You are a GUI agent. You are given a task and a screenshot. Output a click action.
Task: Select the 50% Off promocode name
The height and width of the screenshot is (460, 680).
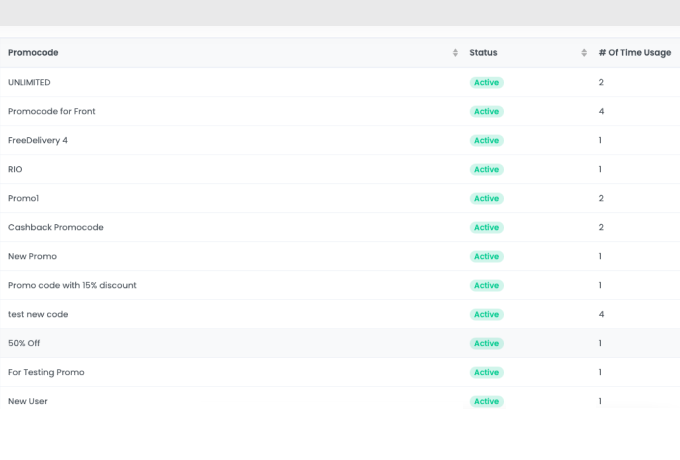(24, 343)
